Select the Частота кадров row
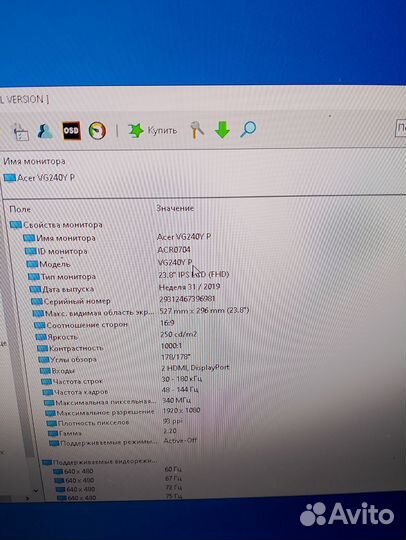This screenshot has height=540, width=406. (75, 392)
